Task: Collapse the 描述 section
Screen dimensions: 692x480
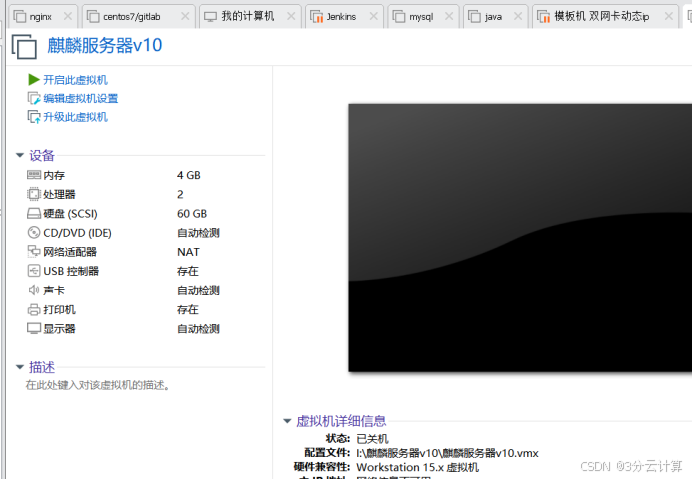Action: pyautogui.click(x=19, y=367)
